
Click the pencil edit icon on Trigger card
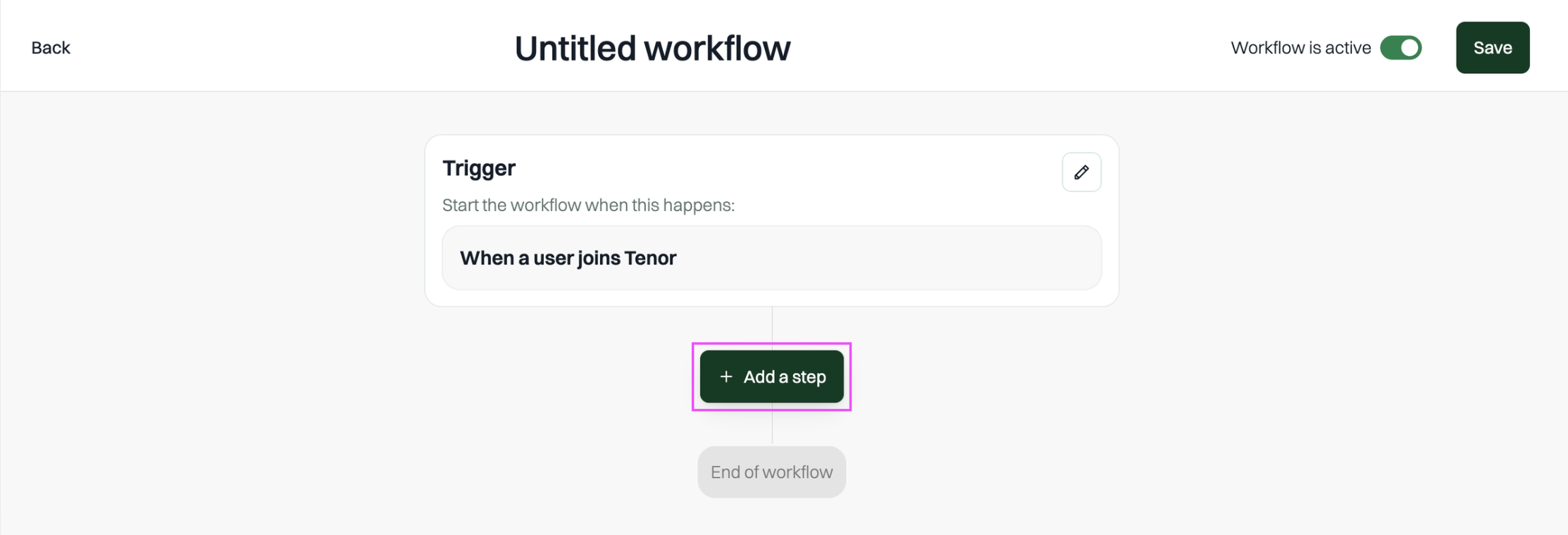[1081, 172]
